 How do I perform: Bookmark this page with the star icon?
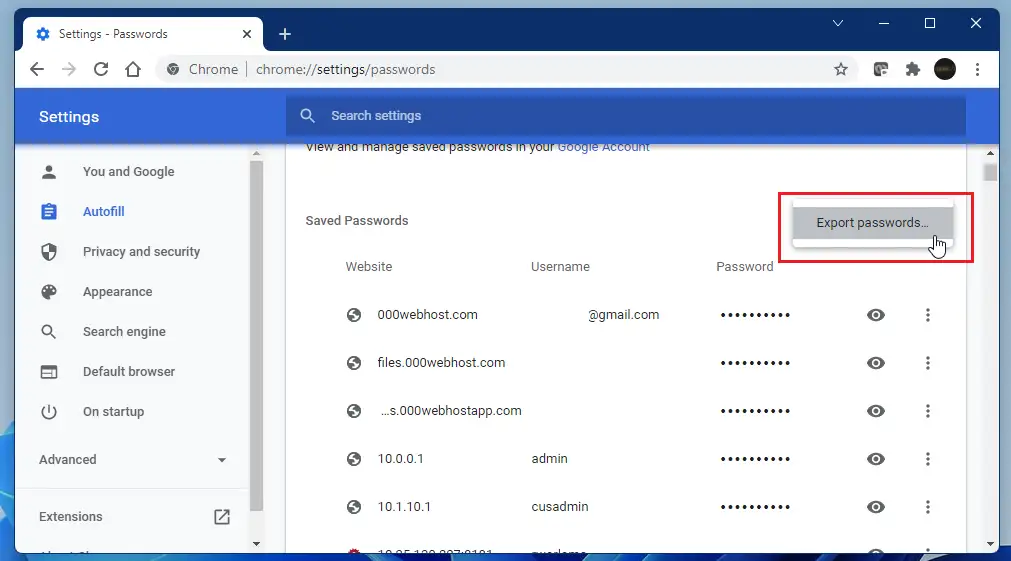[x=841, y=69]
